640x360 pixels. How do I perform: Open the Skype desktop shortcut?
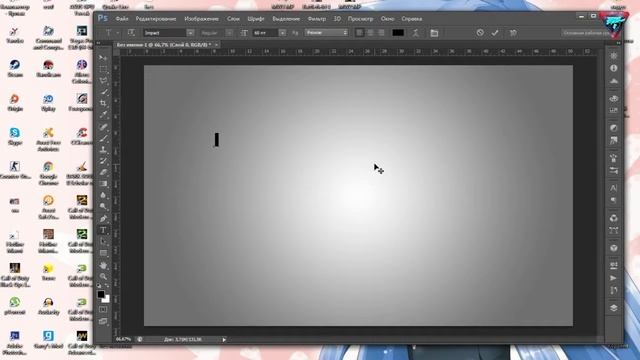15,136
